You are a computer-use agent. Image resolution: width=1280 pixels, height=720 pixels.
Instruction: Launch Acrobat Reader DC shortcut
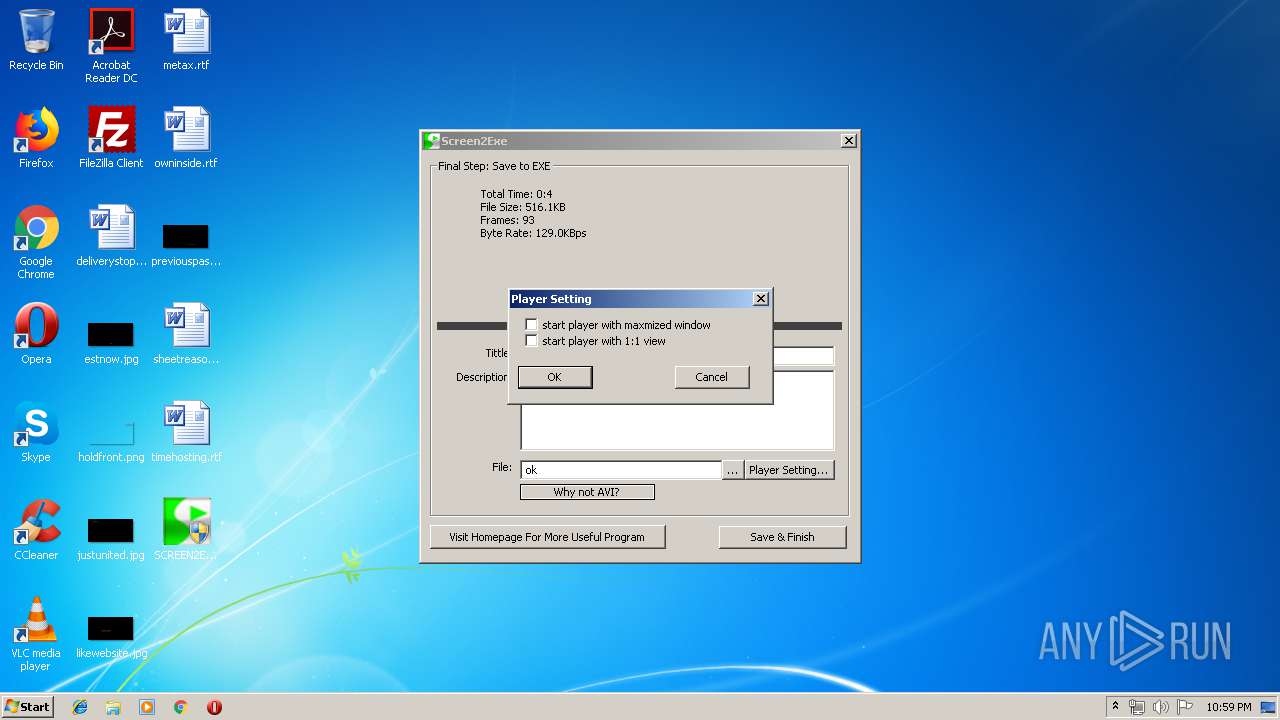tap(111, 46)
